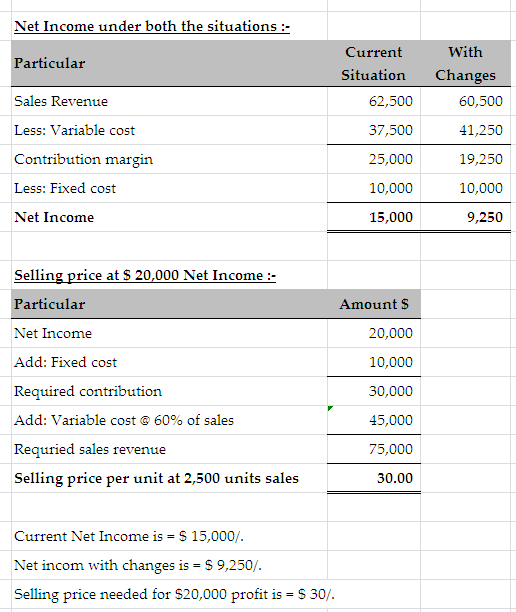Select the selling price value 30.00
The image size is (516, 612).
coord(395,478)
